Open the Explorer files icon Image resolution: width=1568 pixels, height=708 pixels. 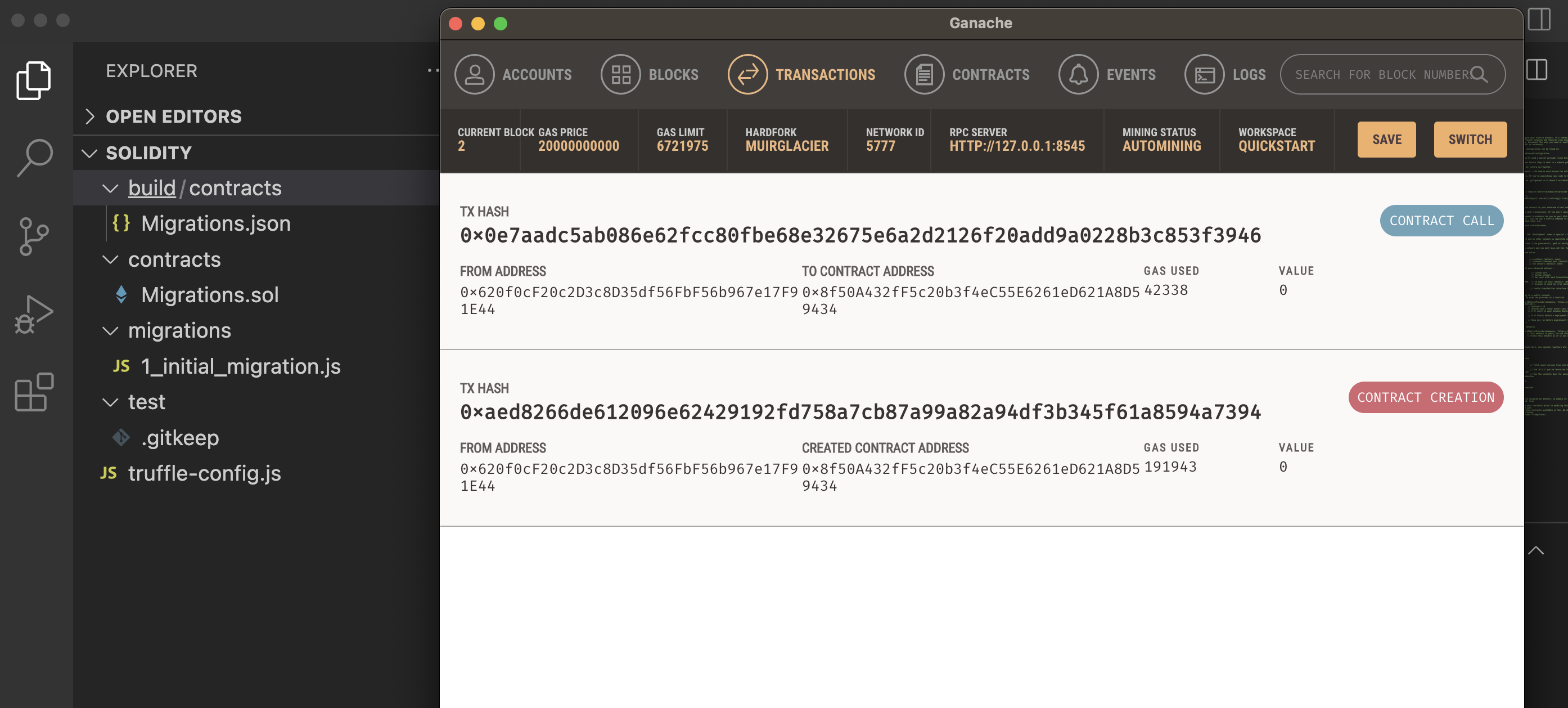(x=34, y=80)
